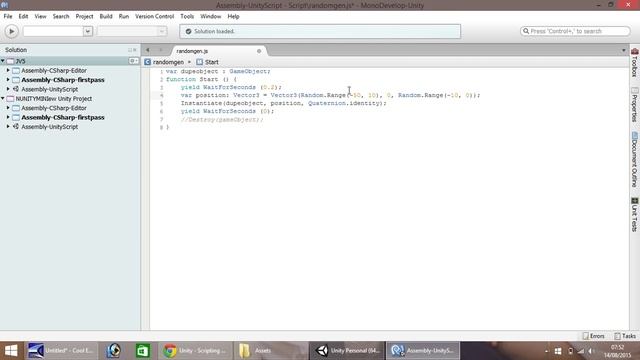Click the 'yield WaitForSeconds (0.2);' line
The height and width of the screenshot is (360, 640).
[231, 87]
